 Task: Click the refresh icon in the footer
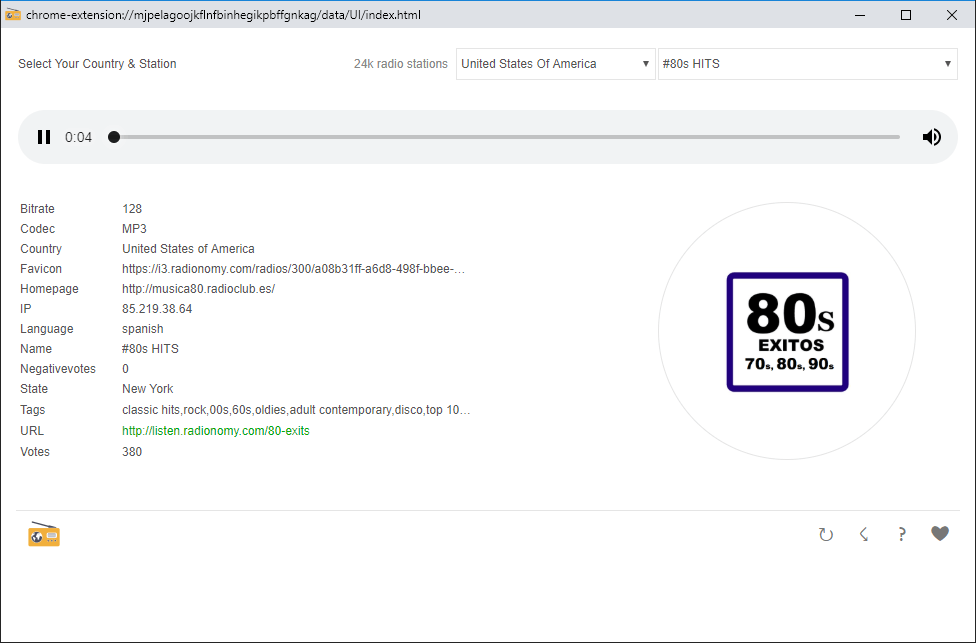pyautogui.click(x=825, y=534)
